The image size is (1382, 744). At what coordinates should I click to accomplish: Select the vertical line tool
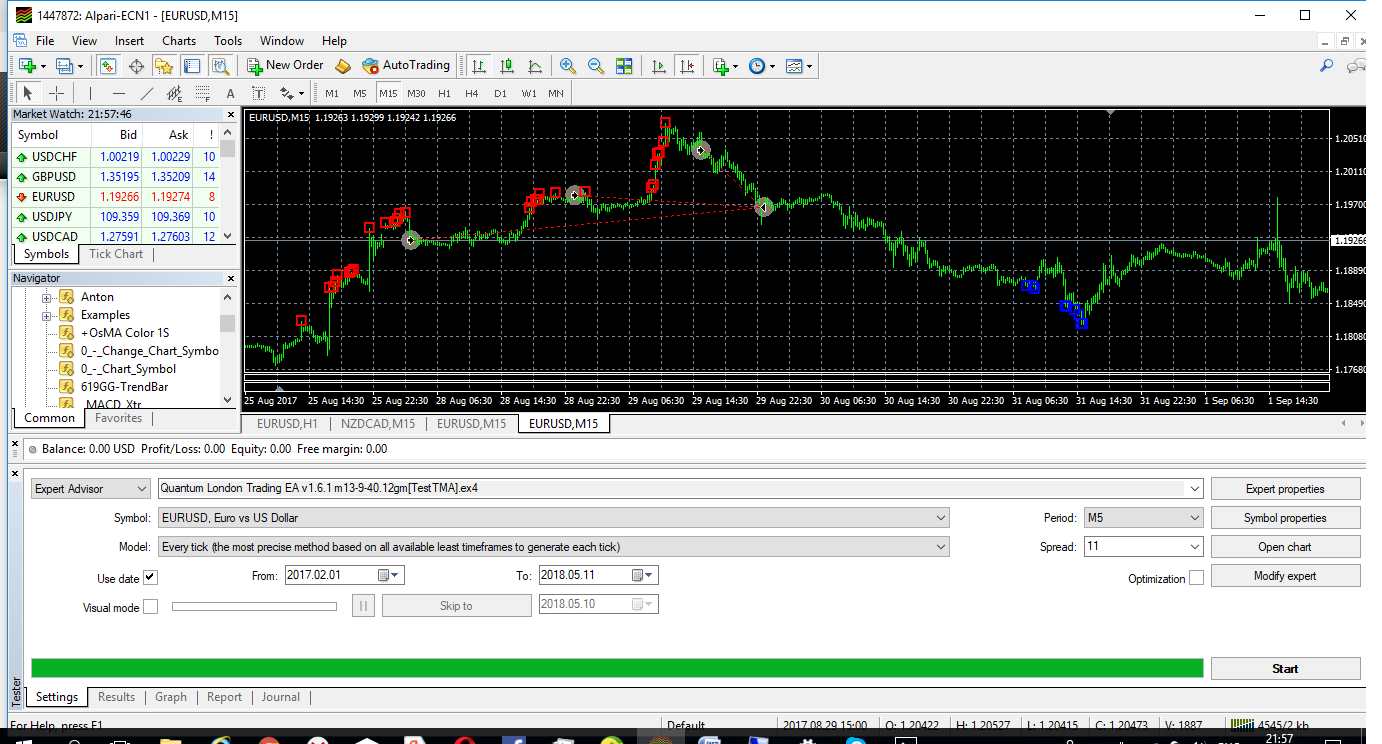(90, 93)
